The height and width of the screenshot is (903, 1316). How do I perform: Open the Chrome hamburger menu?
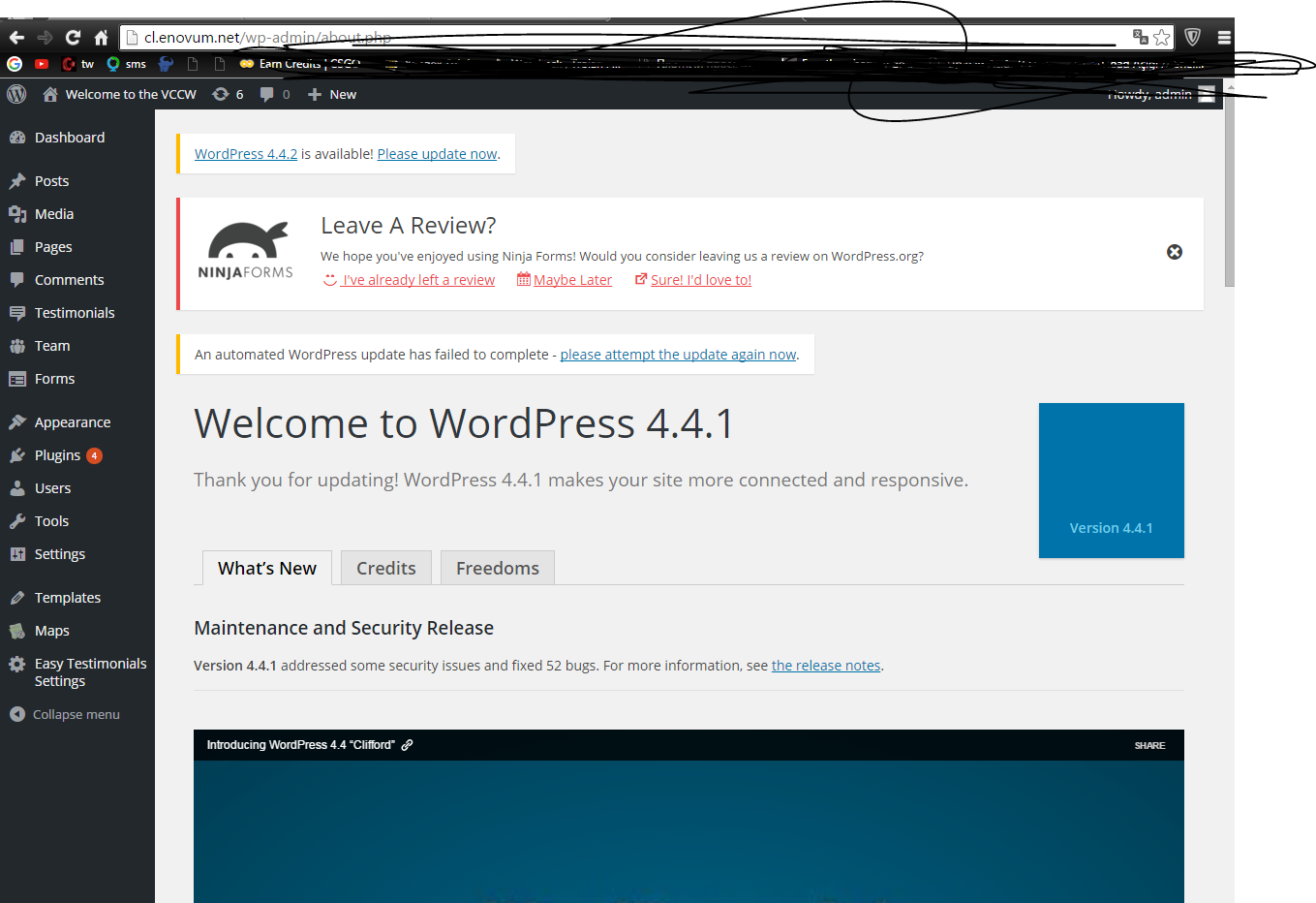[1224, 38]
